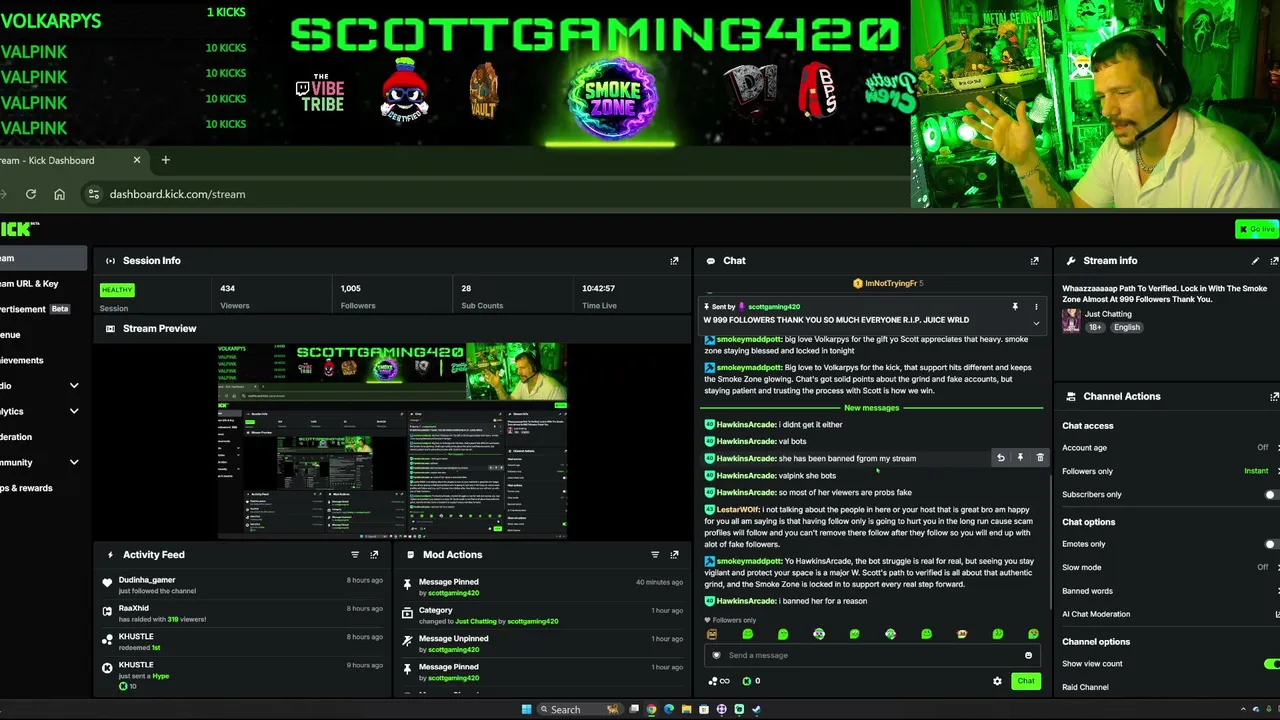
Task: Reply to HawkinsArcade's banned message
Action: click(x=1000, y=458)
